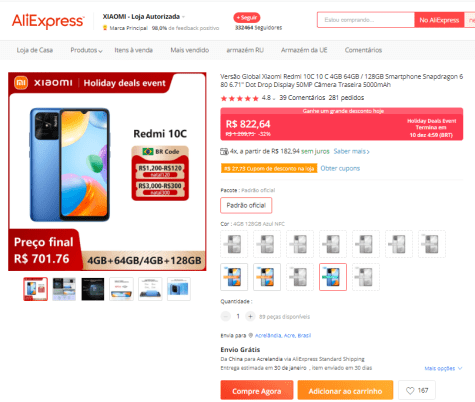Screen dimensions: 475x402
Task: Click the location pin icon for Acrelândia
Action: click(251, 335)
